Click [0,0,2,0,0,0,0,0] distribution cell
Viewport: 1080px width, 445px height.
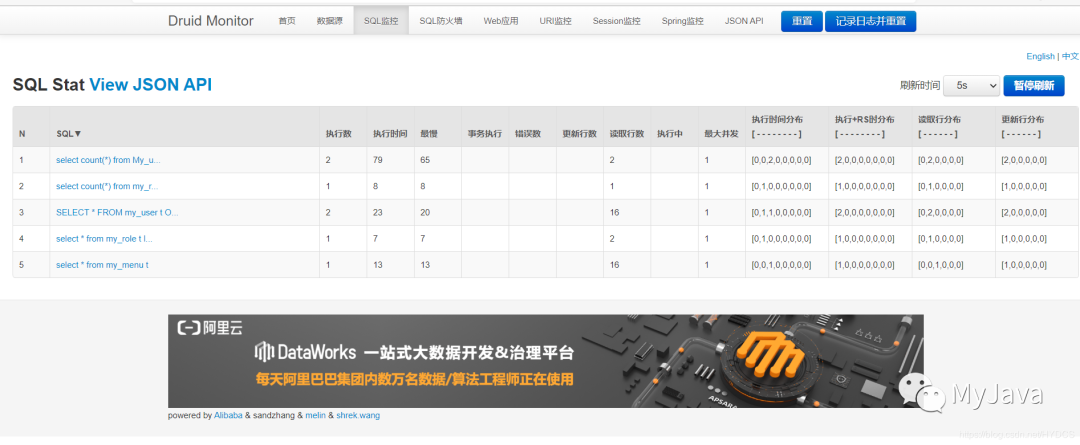click(x=781, y=160)
